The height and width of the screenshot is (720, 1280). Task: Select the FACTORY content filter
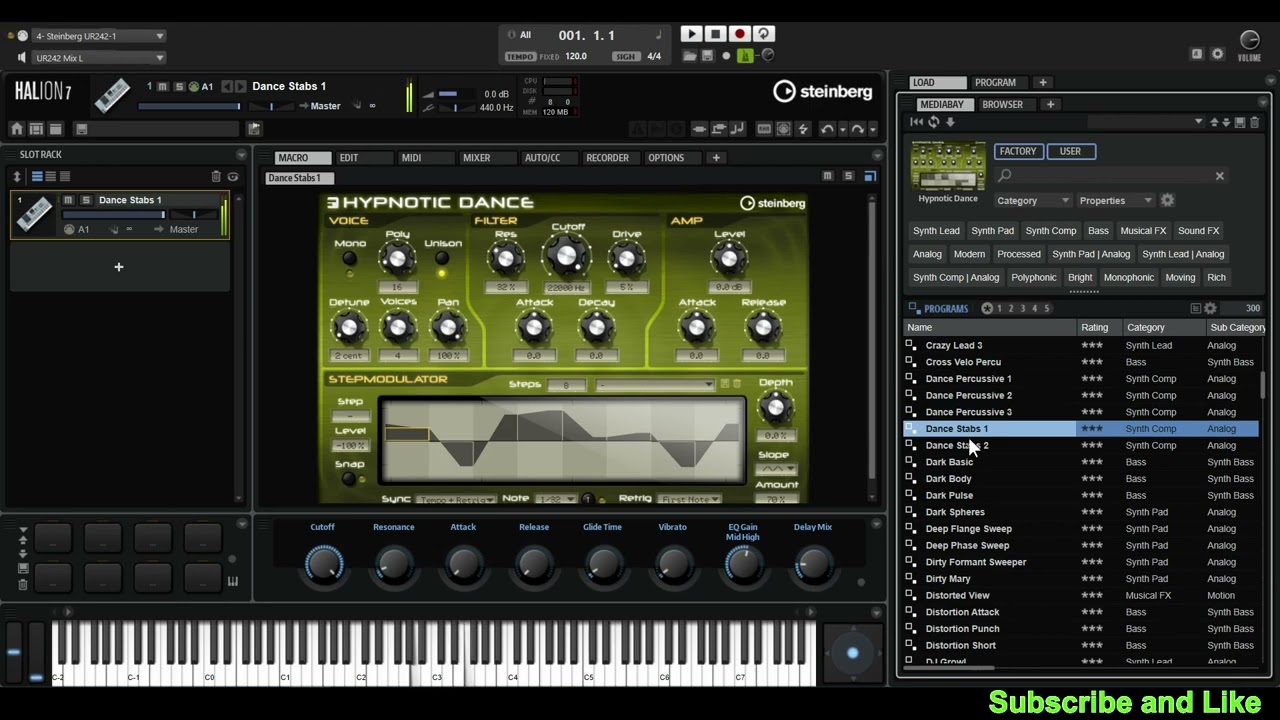point(1018,151)
